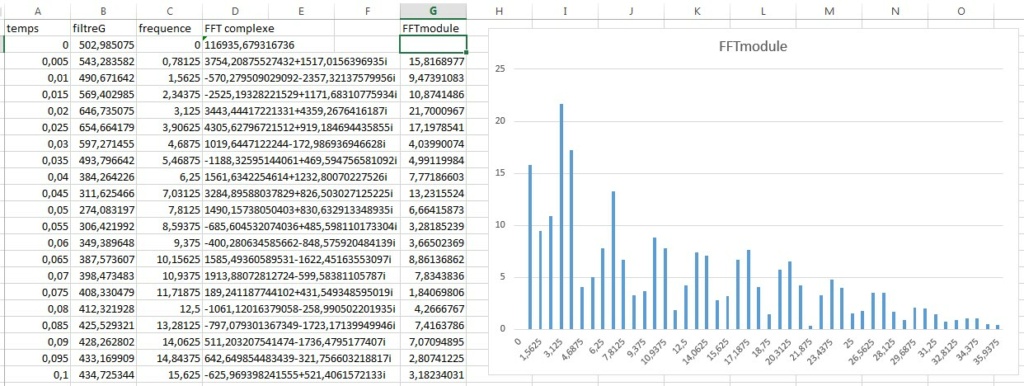
Task: Click FFTmodule cell 15,8168977
Action: [x=434, y=61]
